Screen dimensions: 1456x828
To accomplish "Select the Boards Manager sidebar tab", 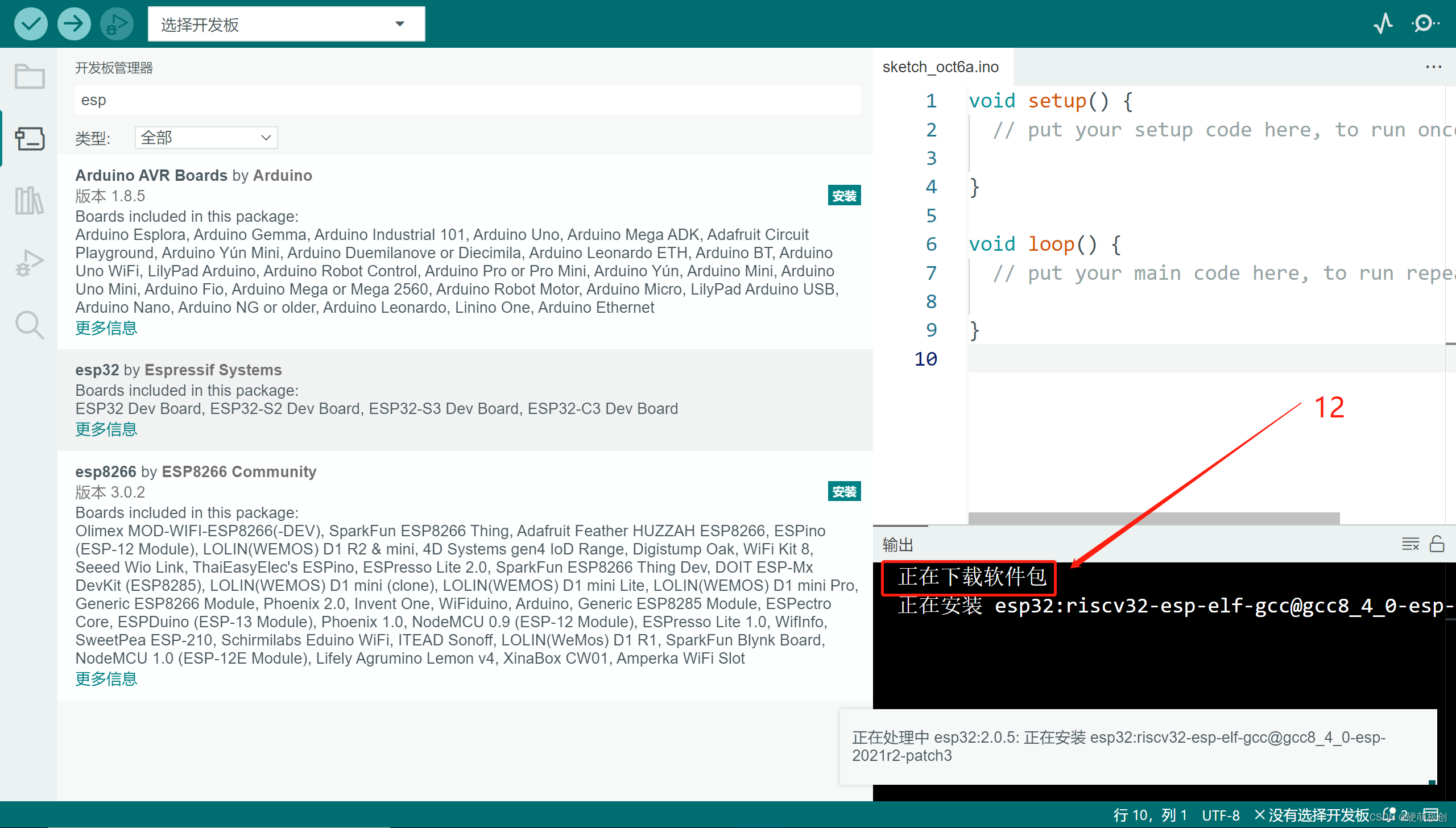I will tap(30, 139).
